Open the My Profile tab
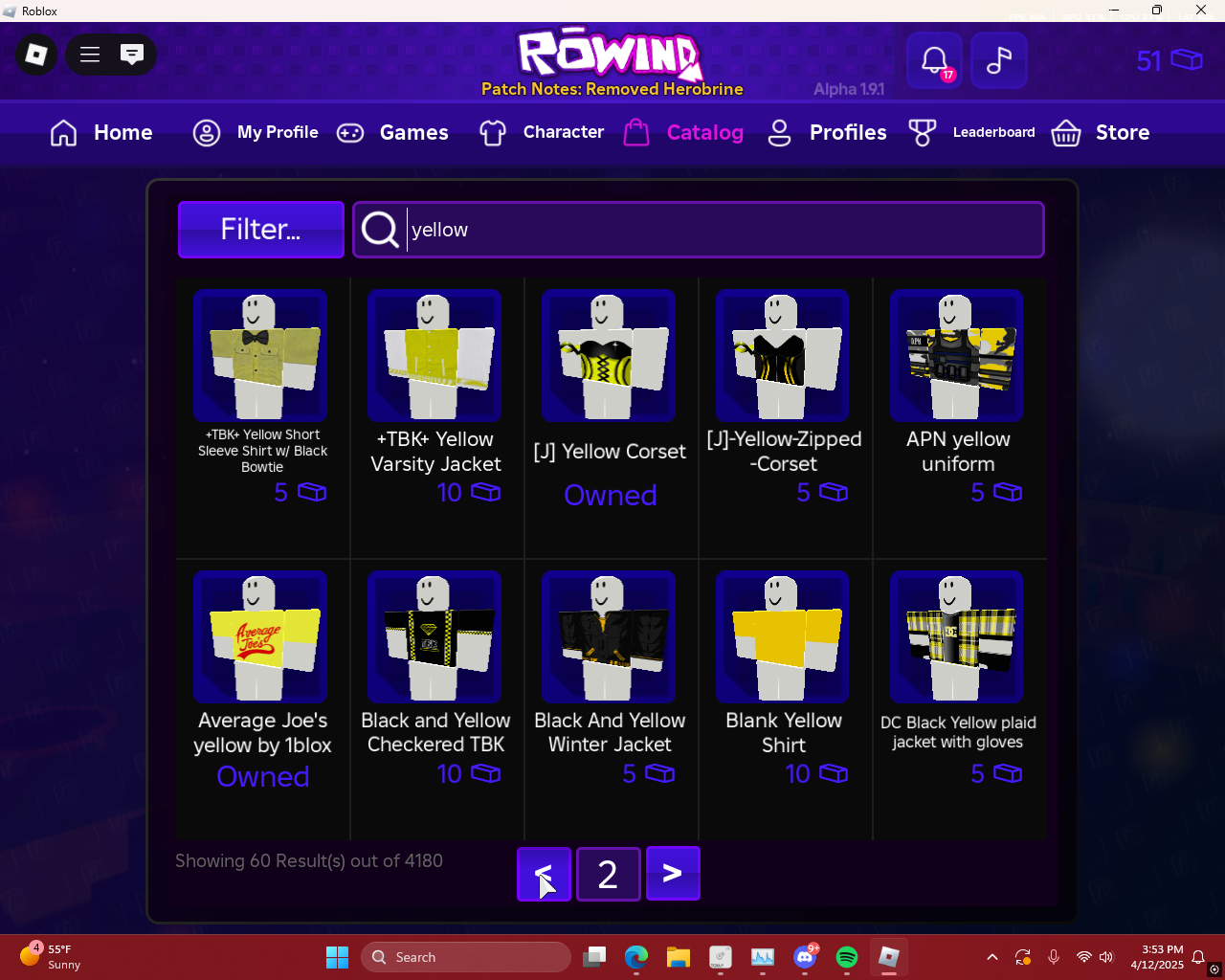Screen dimensions: 1225x980 coord(256,132)
